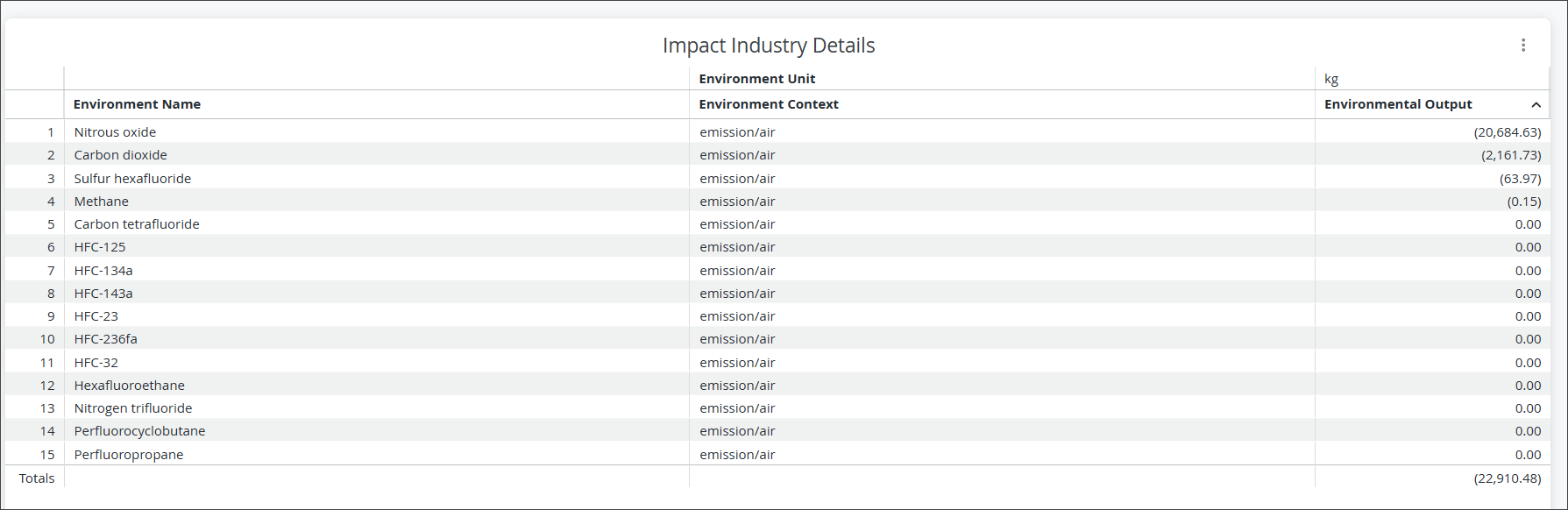This screenshot has height=510, width=1568.
Task: Click the Impact Industry Details title
Action: click(x=769, y=46)
